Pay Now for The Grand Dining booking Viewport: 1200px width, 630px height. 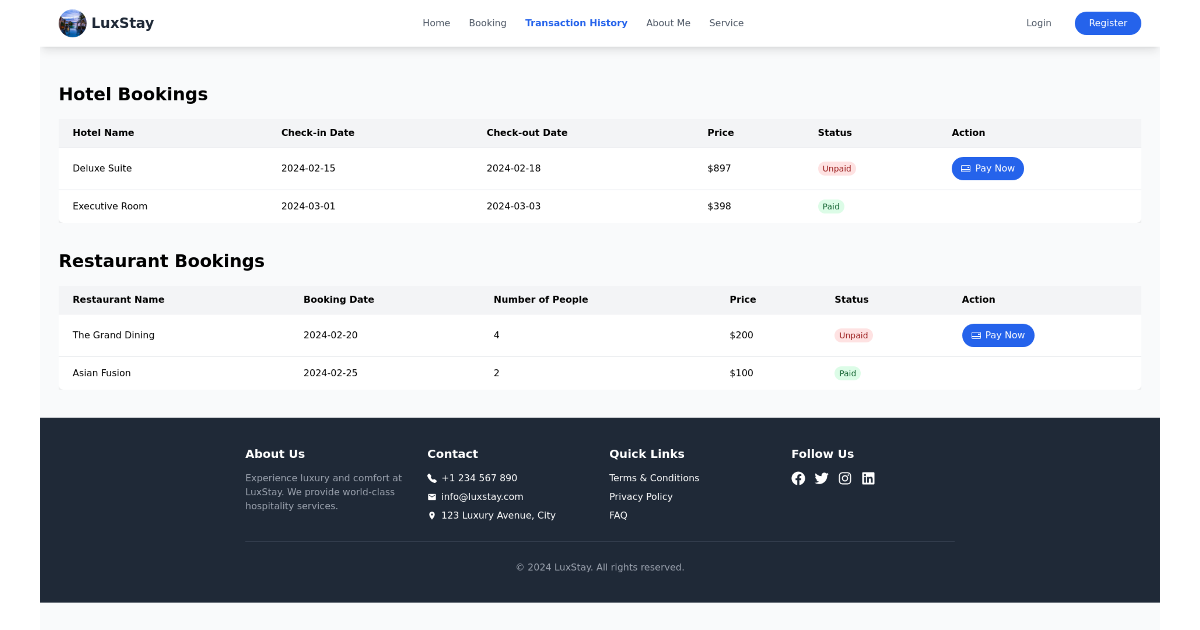pos(998,335)
